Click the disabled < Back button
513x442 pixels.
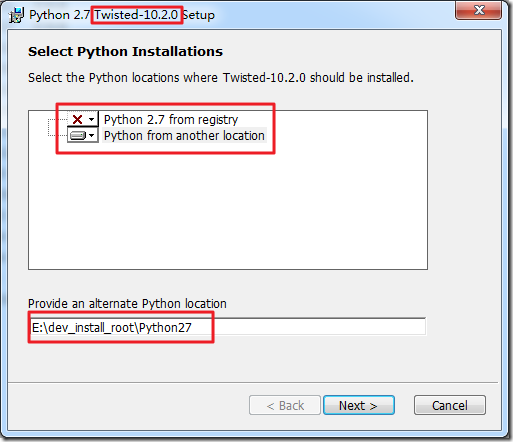point(285,405)
